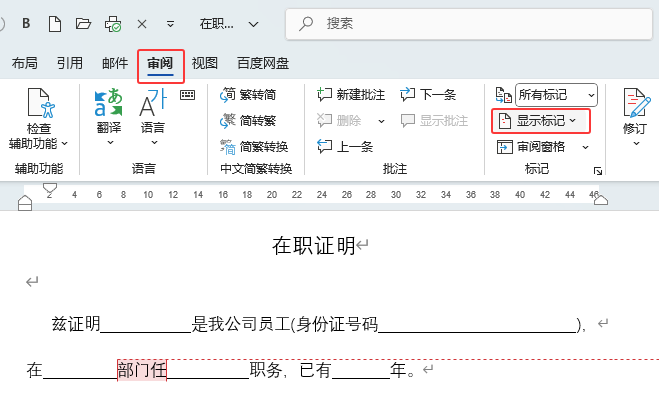Click the text 兹证明 in document

[x=76, y=324]
